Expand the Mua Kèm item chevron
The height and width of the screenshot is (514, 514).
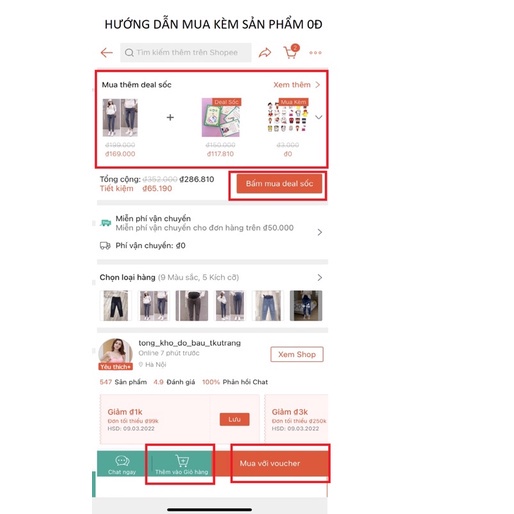(x=319, y=117)
